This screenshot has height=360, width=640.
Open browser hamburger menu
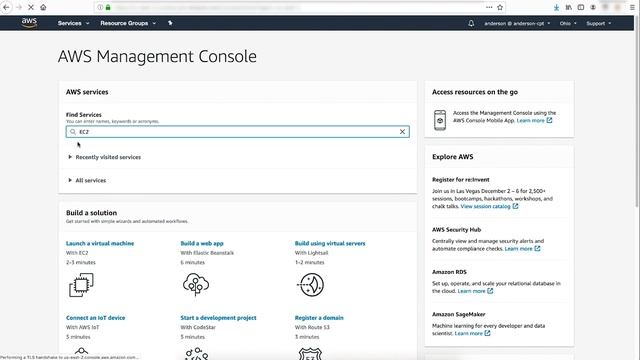[x=632, y=7]
